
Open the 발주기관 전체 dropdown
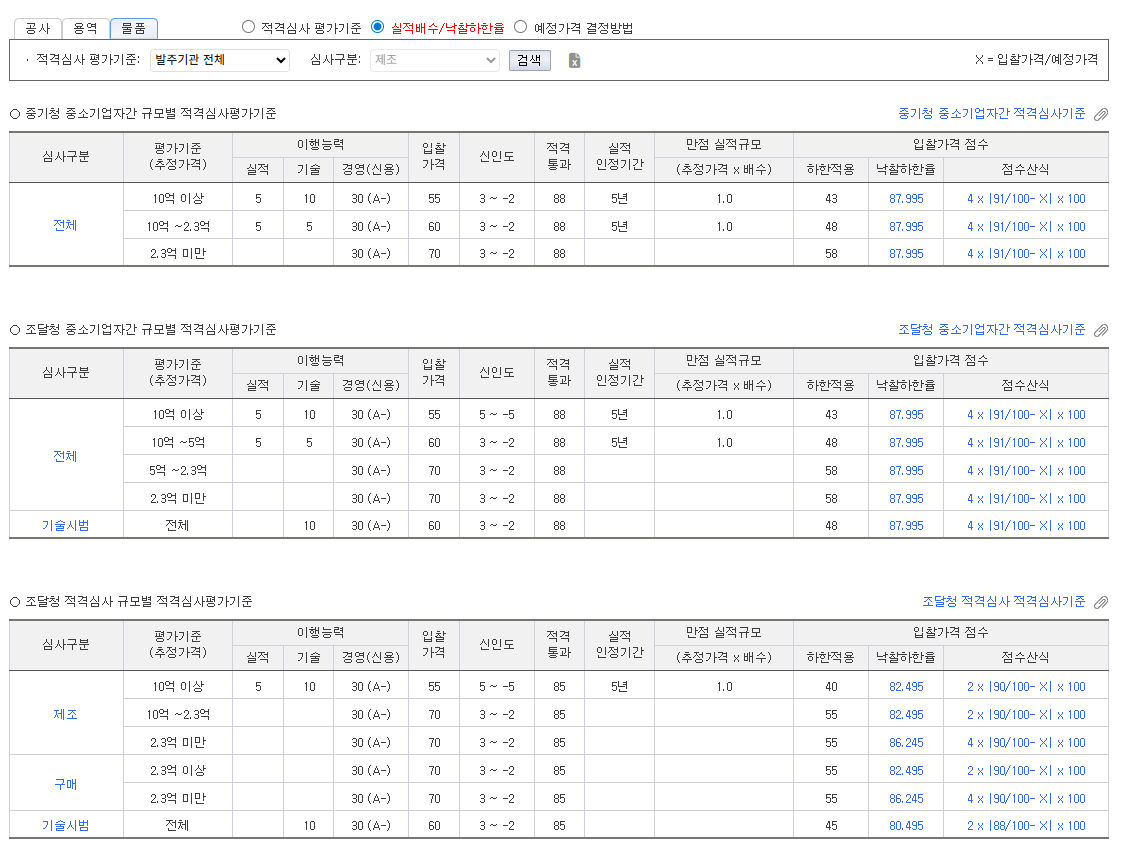[220, 60]
